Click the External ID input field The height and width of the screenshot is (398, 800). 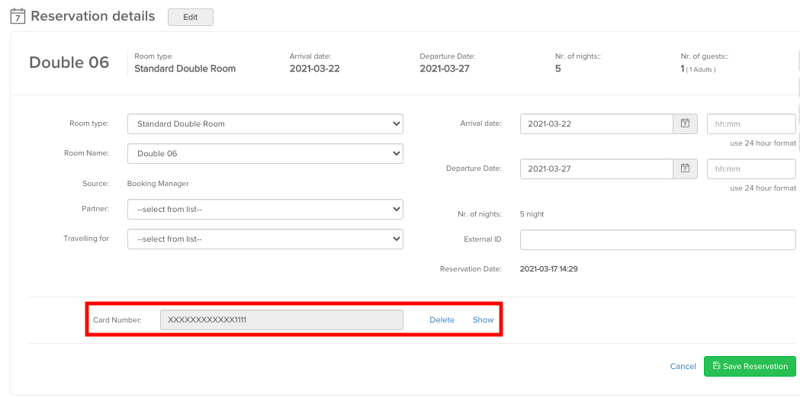[658, 239]
